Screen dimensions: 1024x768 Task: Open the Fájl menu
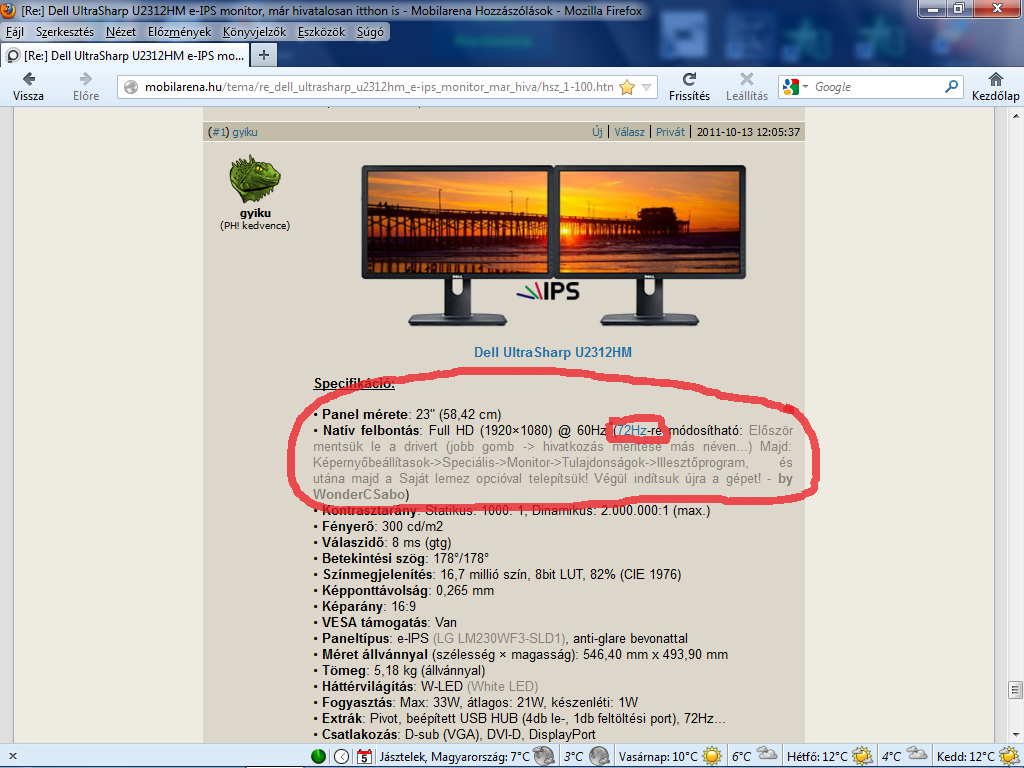(14, 31)
